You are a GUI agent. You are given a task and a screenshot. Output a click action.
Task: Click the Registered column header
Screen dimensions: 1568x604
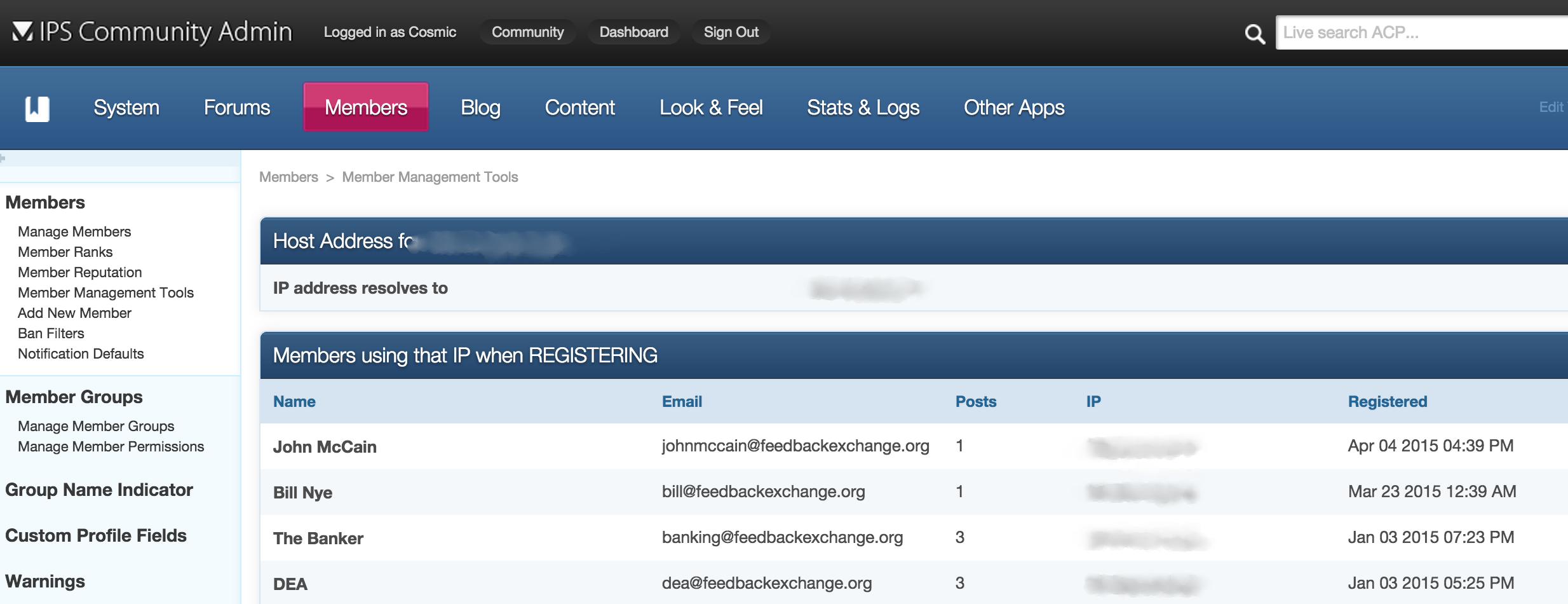[x=1388, y=401]
